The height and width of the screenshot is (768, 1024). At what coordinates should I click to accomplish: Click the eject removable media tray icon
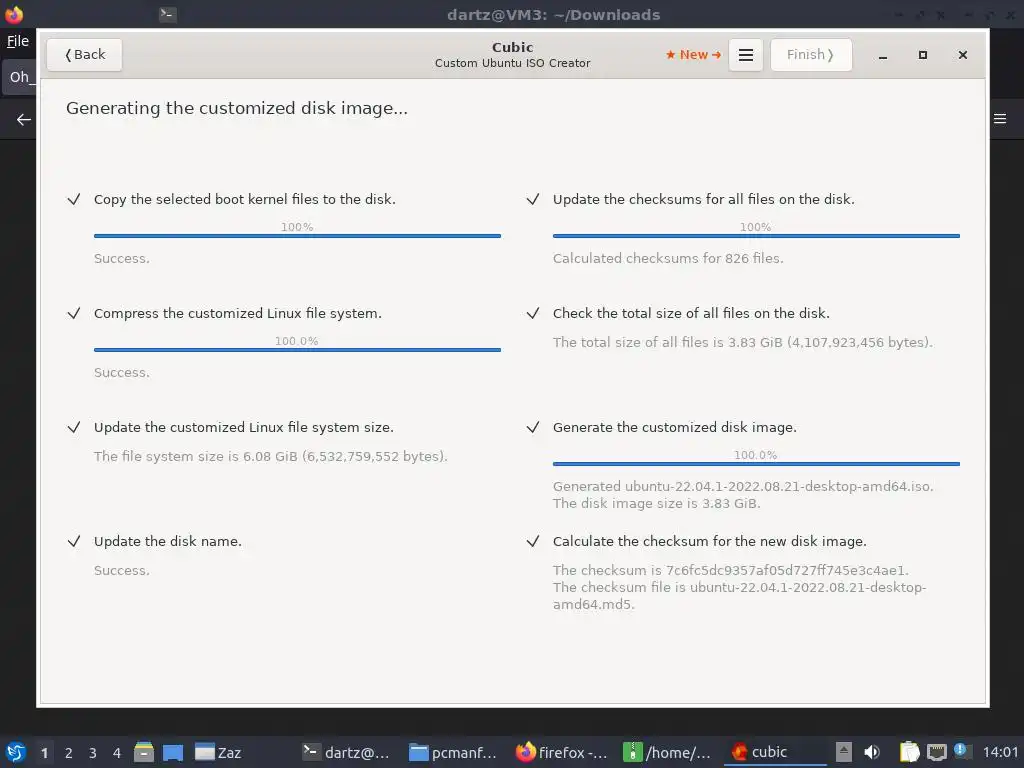click(844, 752)
